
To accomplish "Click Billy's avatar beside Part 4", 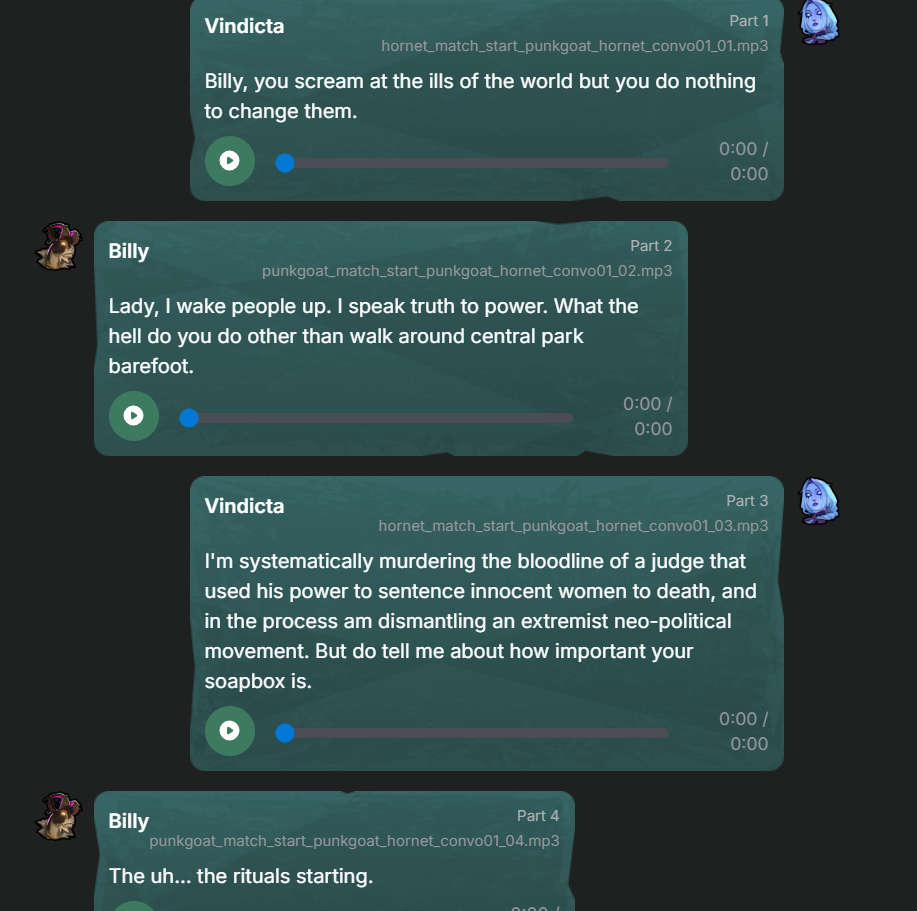I will (58, 816).
